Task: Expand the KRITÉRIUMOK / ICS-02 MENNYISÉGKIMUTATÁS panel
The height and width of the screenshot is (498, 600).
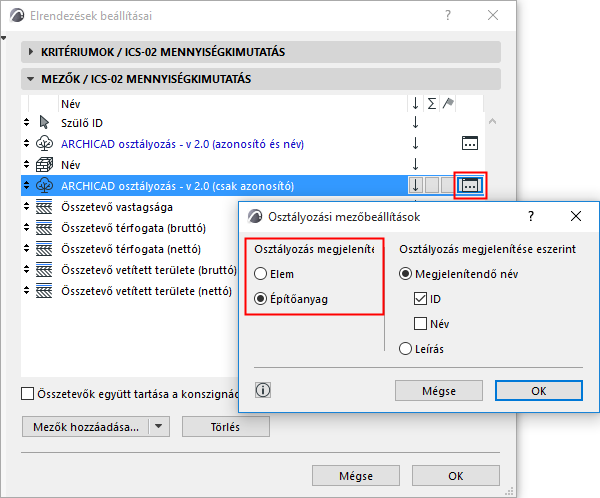Action: pyautogui.click(x=31, y=52)
